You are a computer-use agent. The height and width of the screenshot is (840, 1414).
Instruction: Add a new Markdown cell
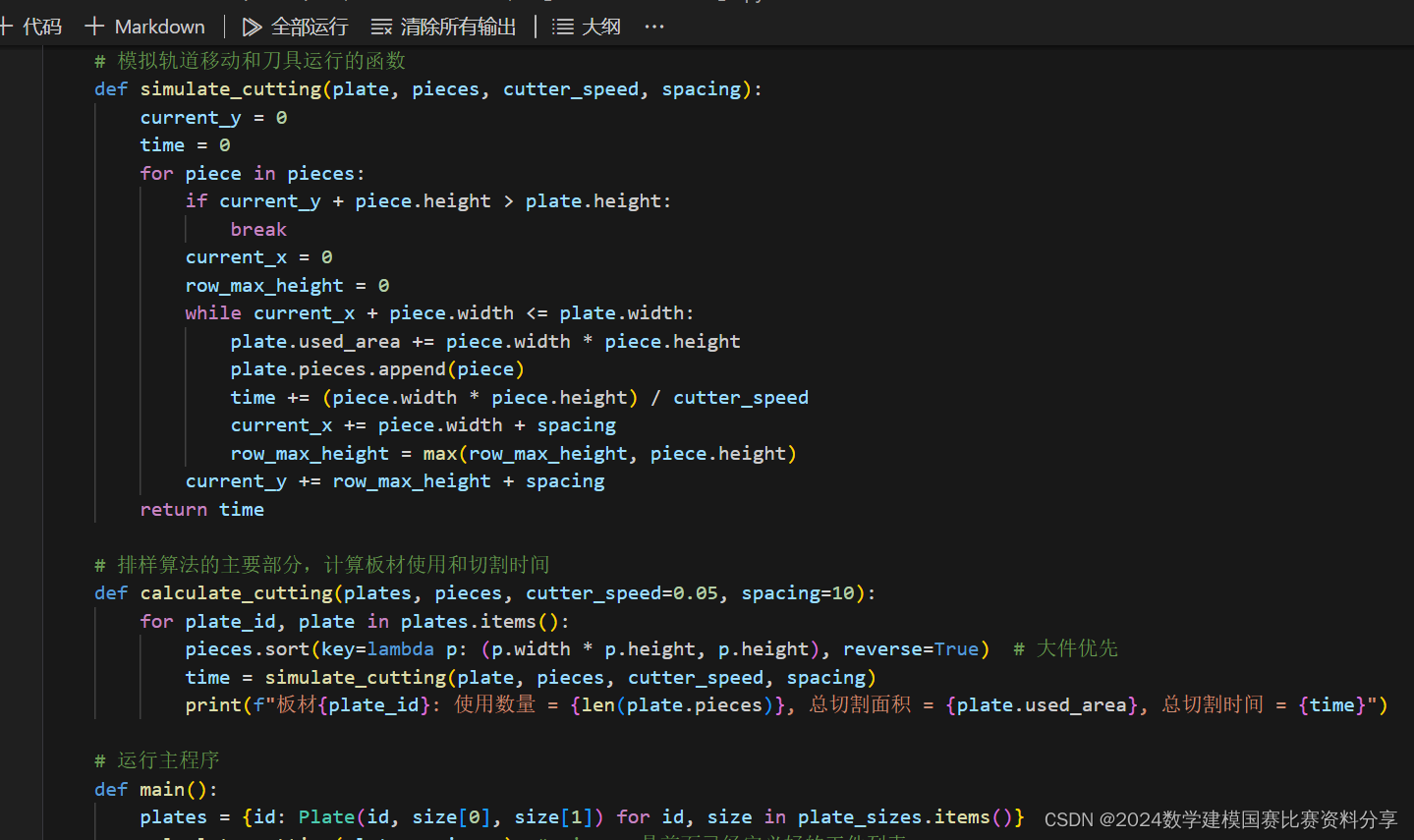pyautogui.click(x=145, y=27)
